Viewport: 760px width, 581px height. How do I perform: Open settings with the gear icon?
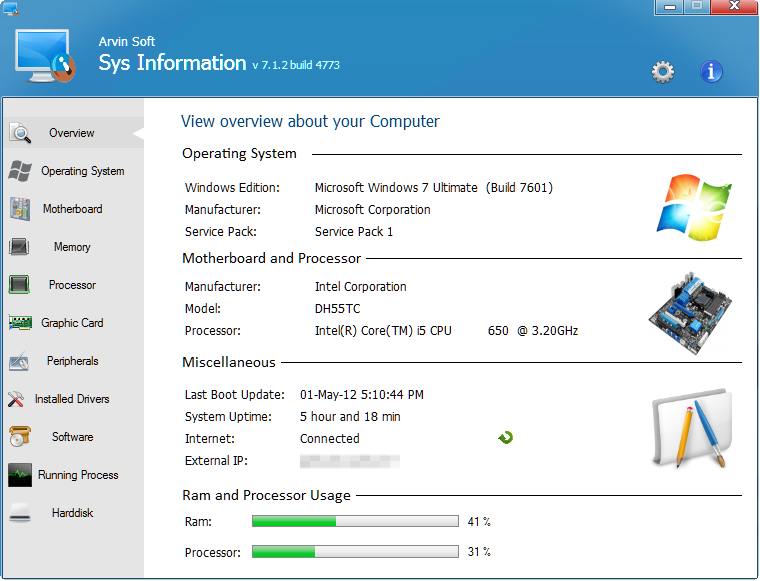point(662,72)
